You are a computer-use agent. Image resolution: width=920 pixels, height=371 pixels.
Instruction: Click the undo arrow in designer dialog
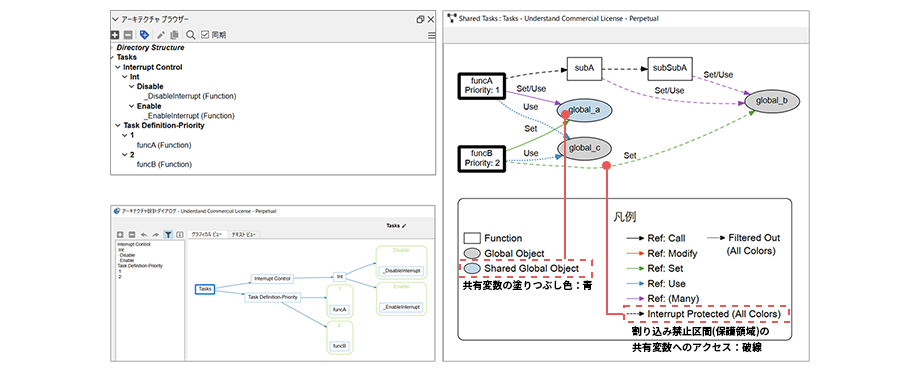[x=144, y=234]
